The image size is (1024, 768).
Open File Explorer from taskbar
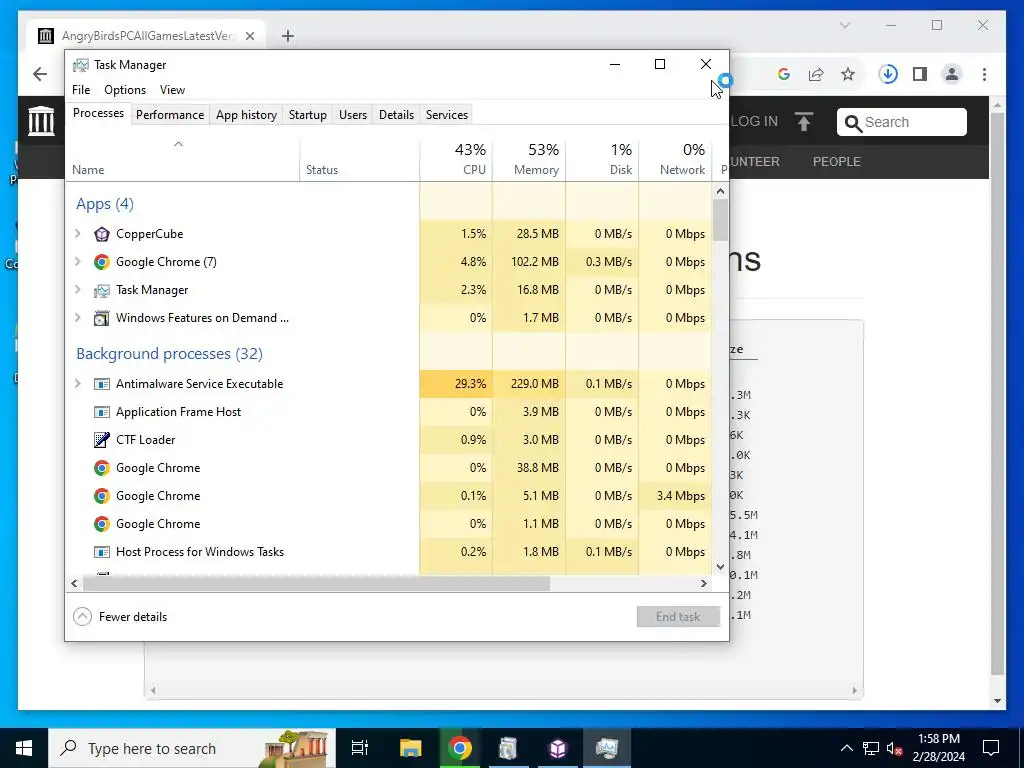[x=410, y=748]
